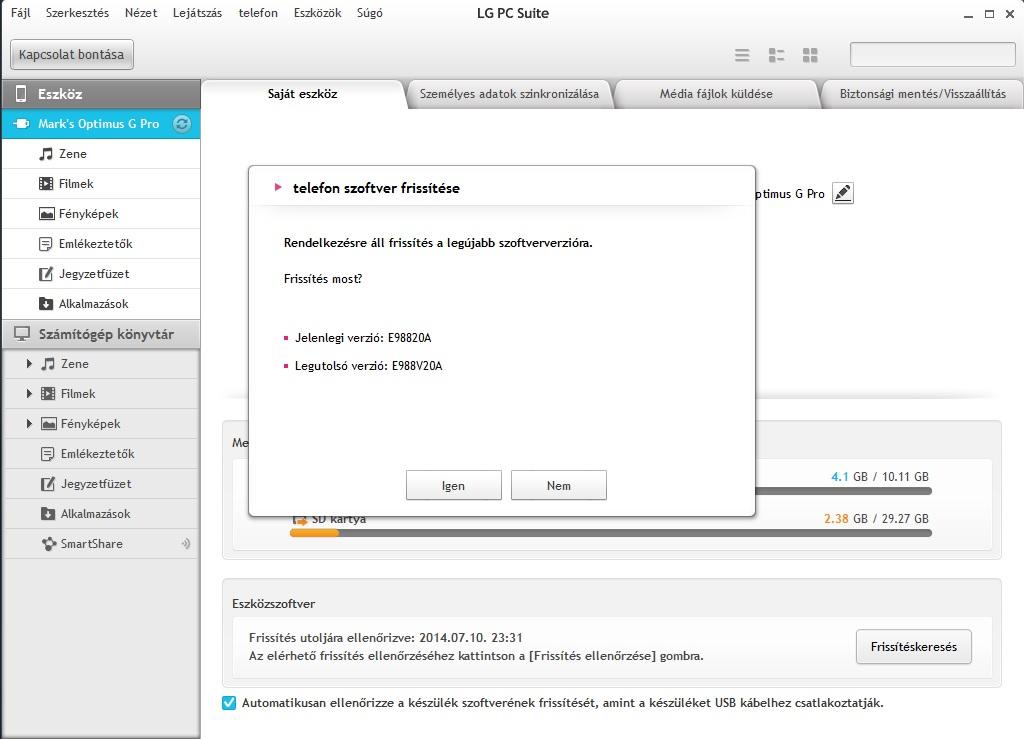
Task: Click the search input field
Action: [x=932, y=55]
